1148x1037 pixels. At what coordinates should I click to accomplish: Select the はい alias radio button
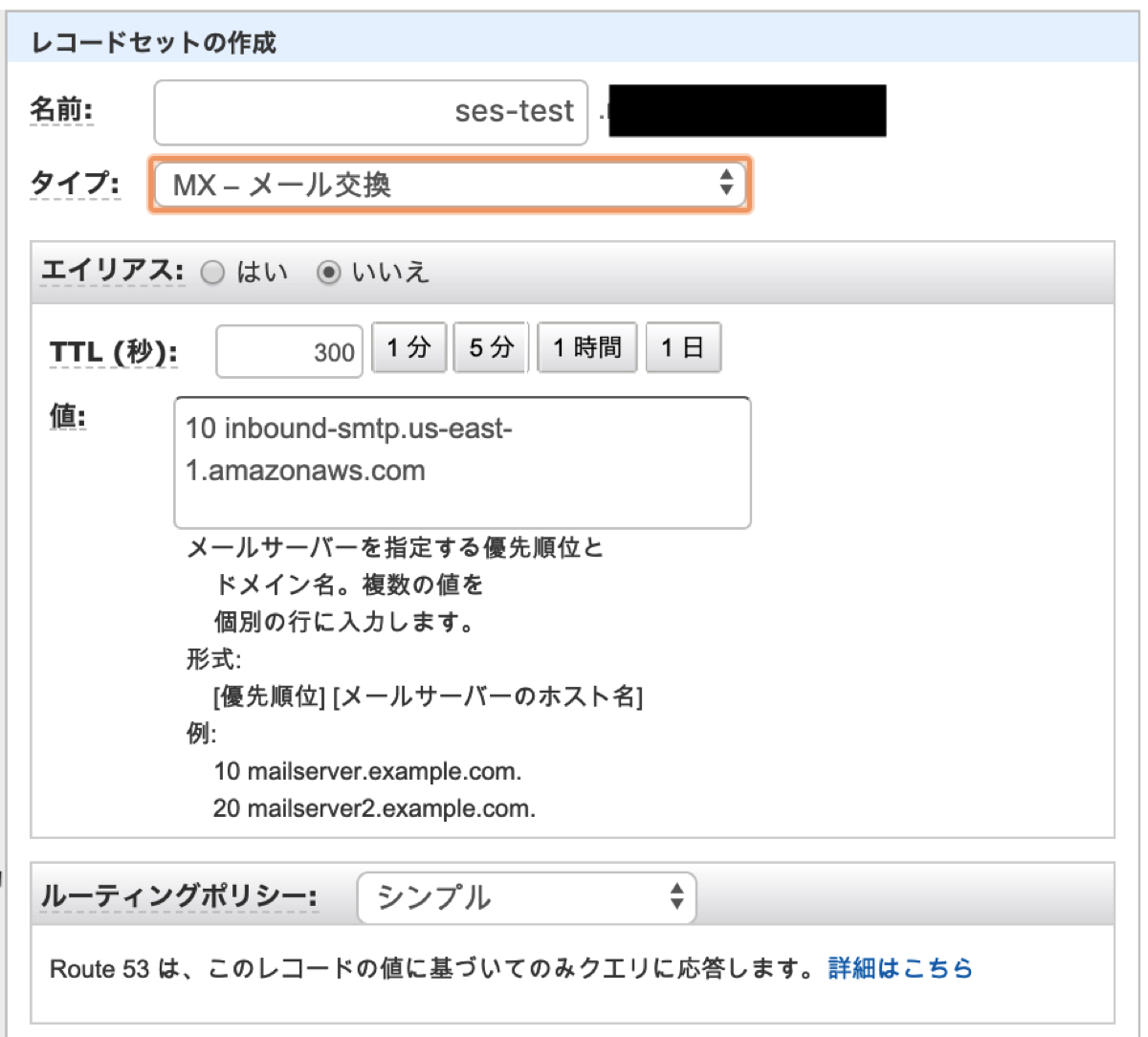click(212, 273)
